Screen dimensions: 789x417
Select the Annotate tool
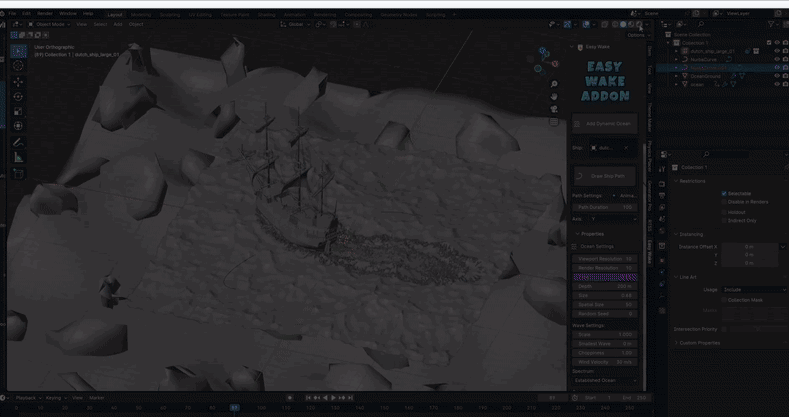[19, 142]
